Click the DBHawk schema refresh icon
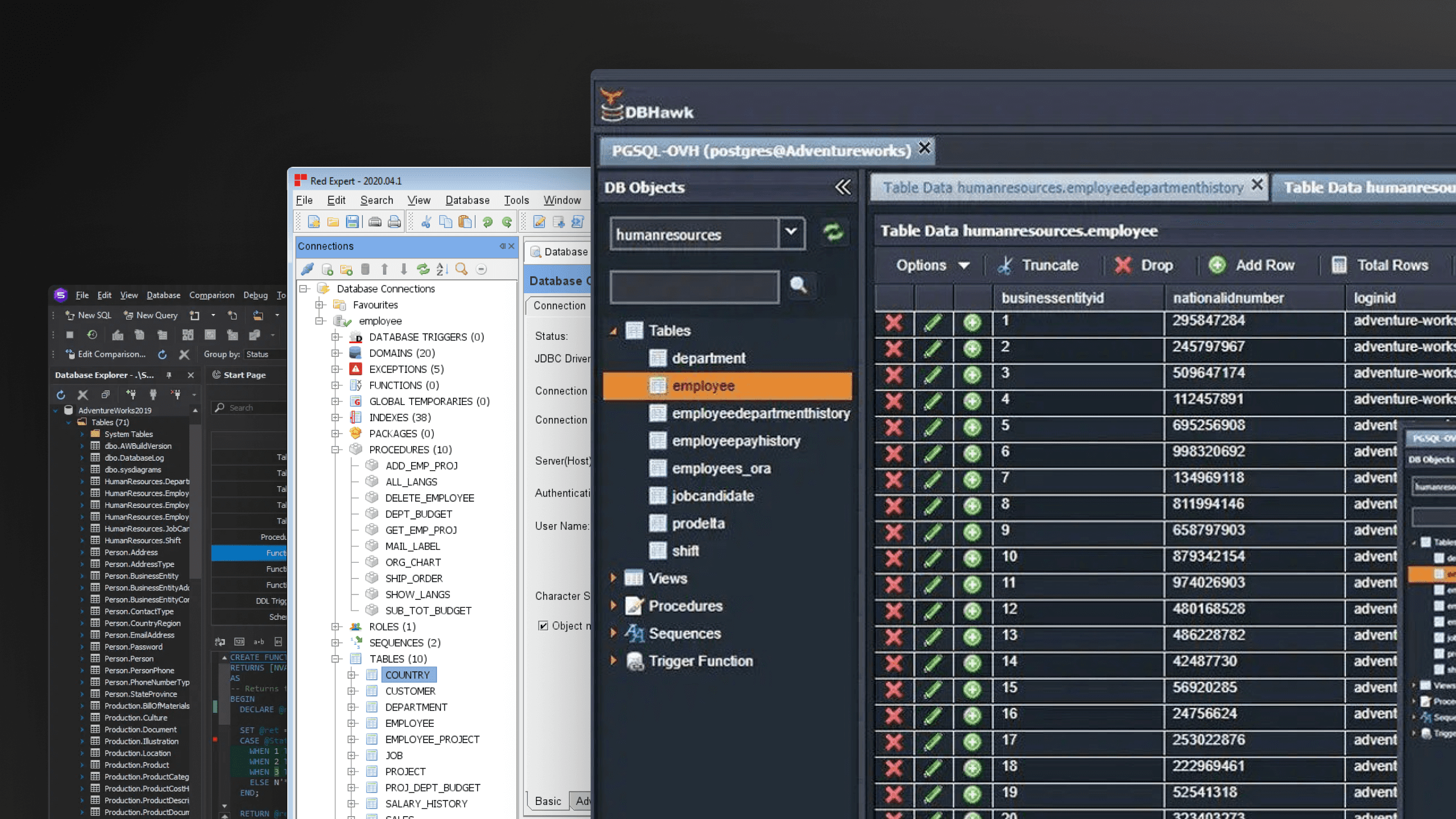The height and width of the screenshot is (819, 1456). pyautogui.click(x=832, y=233)
